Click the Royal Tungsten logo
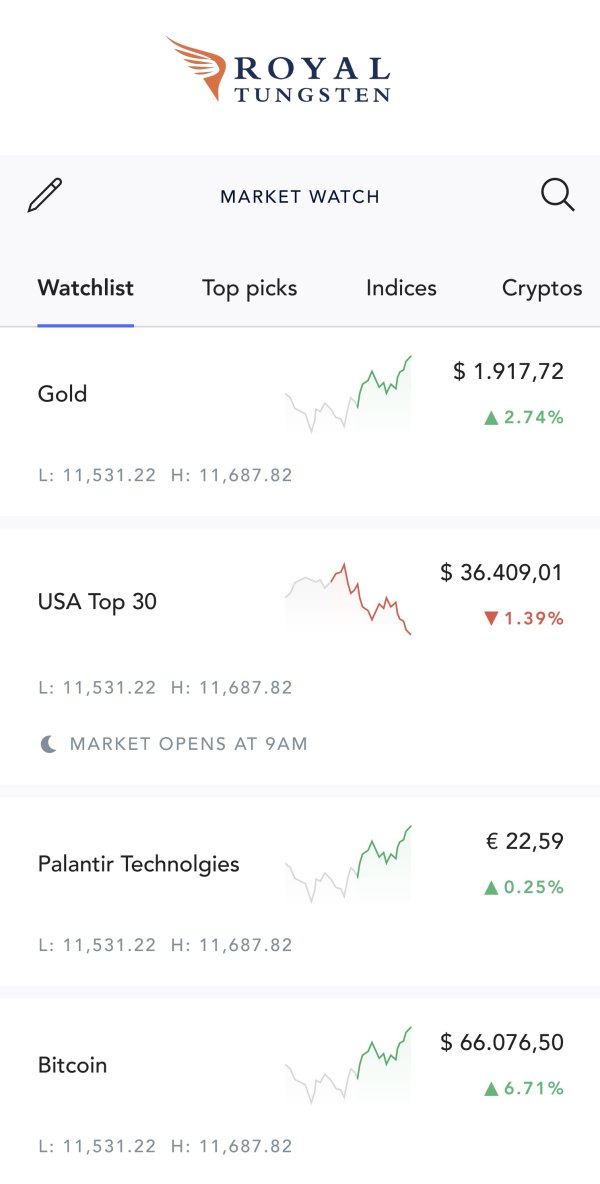The image size is (600, 1184). pos(279,70)
